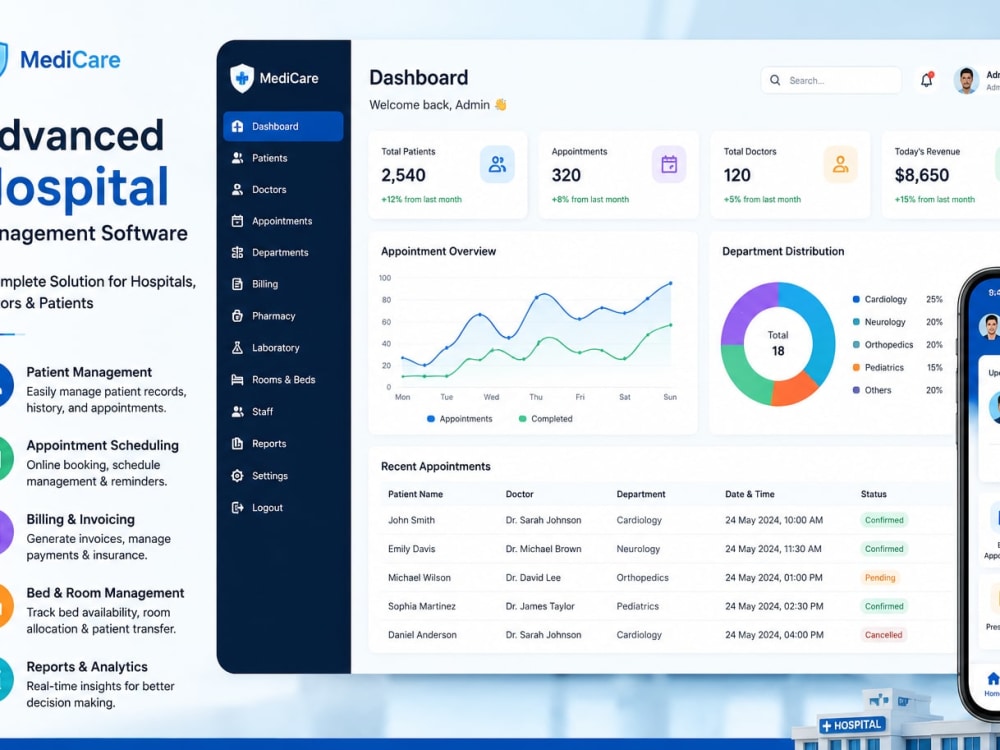Click the Rooms & Beds bed icon
Image resolution: width=1000 pixels, height=750 pixels.
click(237, 379)
